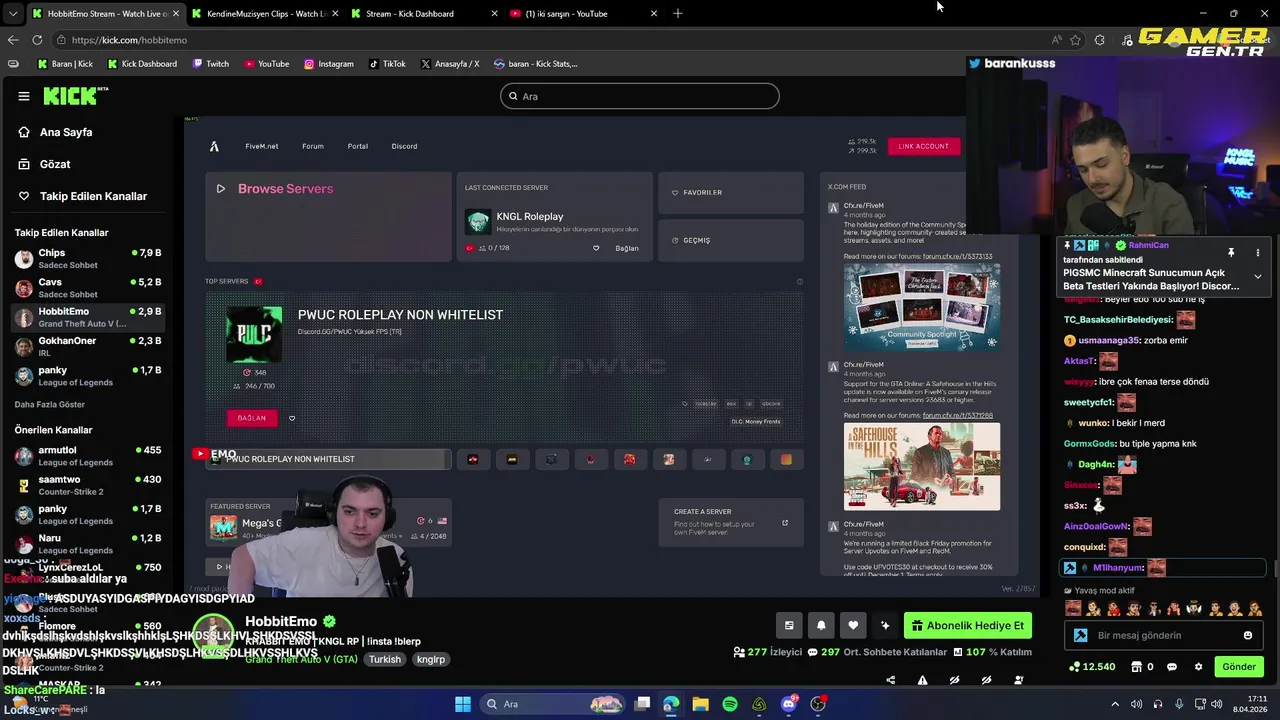Open OBS from taskbar
Image resolution: width=1280 pixels, height=720 pixels.
click(818, 704)
